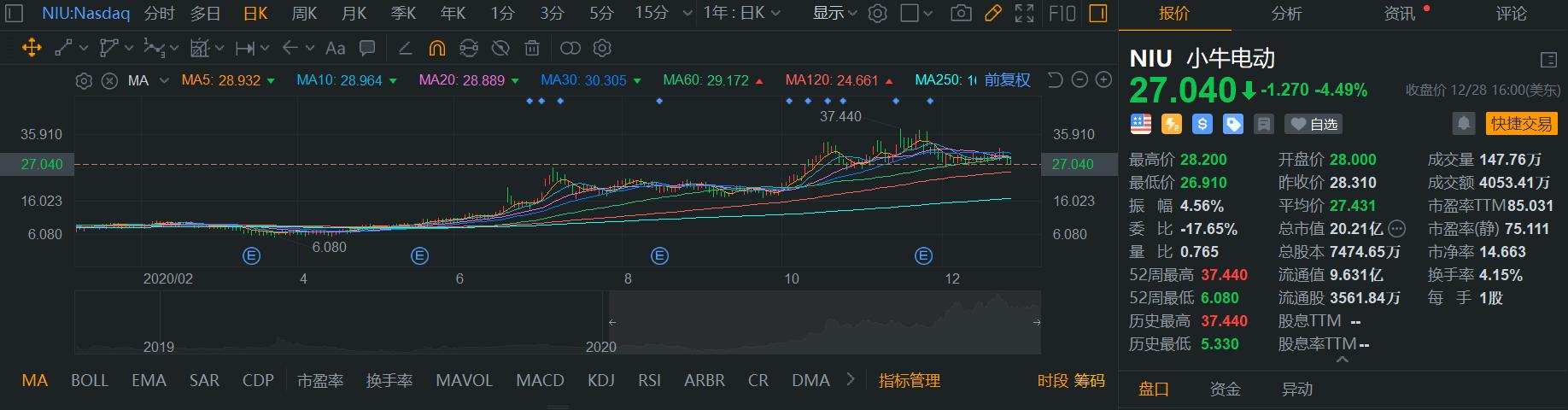
Task: Toggle the drawing pencil tool
Action: 992,13
